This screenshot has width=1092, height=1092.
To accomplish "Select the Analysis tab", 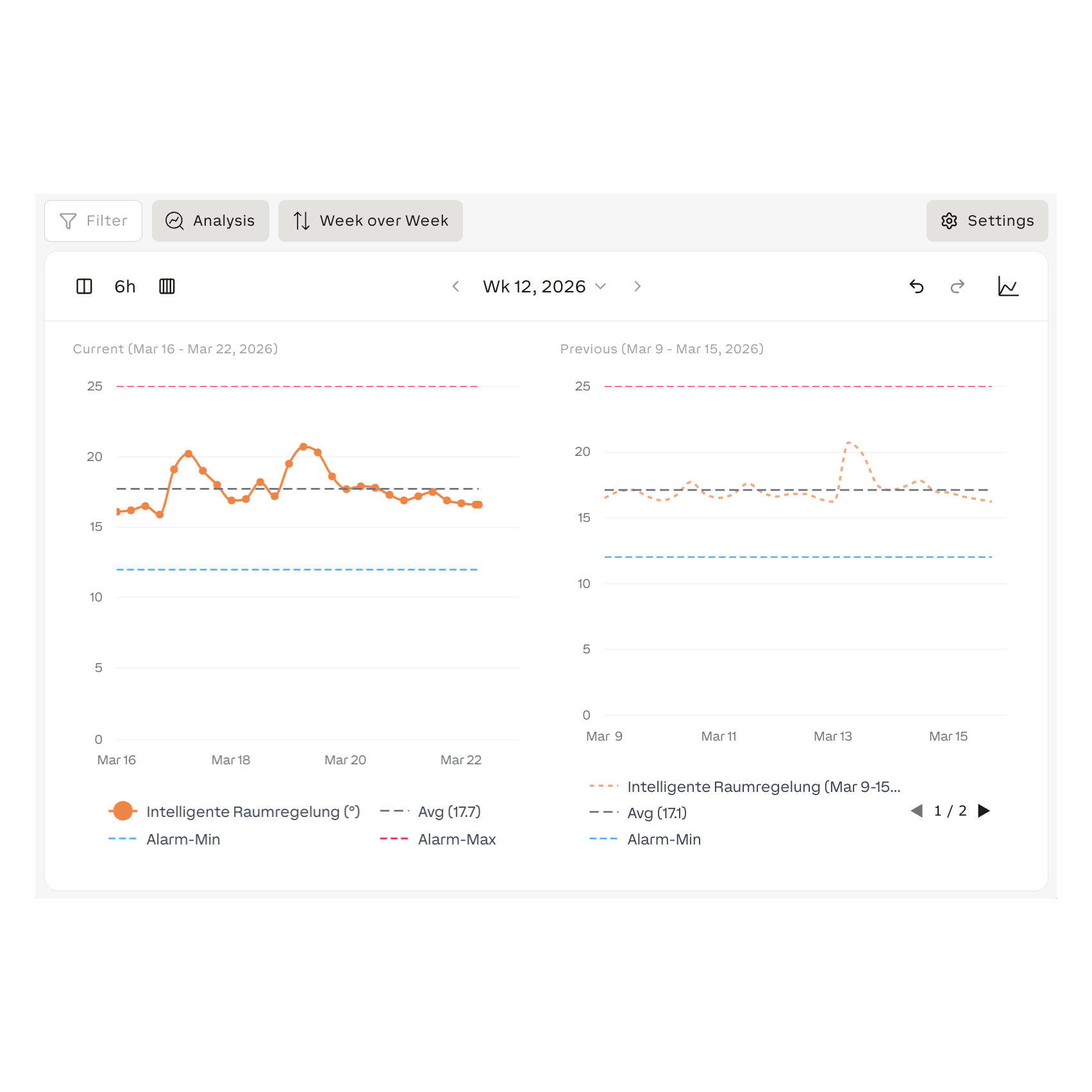I will click(x=210, y=221).
